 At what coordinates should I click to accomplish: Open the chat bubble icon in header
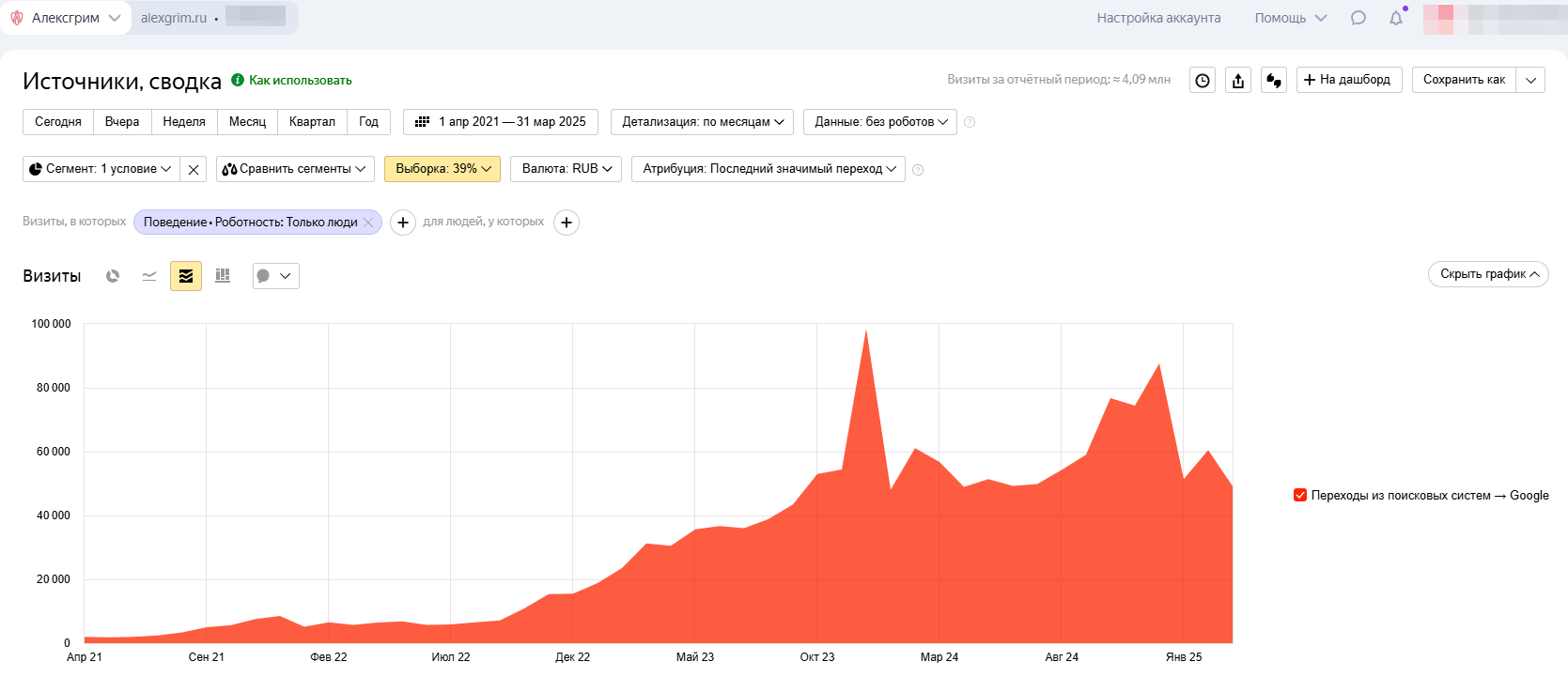tap(1358, 18)
